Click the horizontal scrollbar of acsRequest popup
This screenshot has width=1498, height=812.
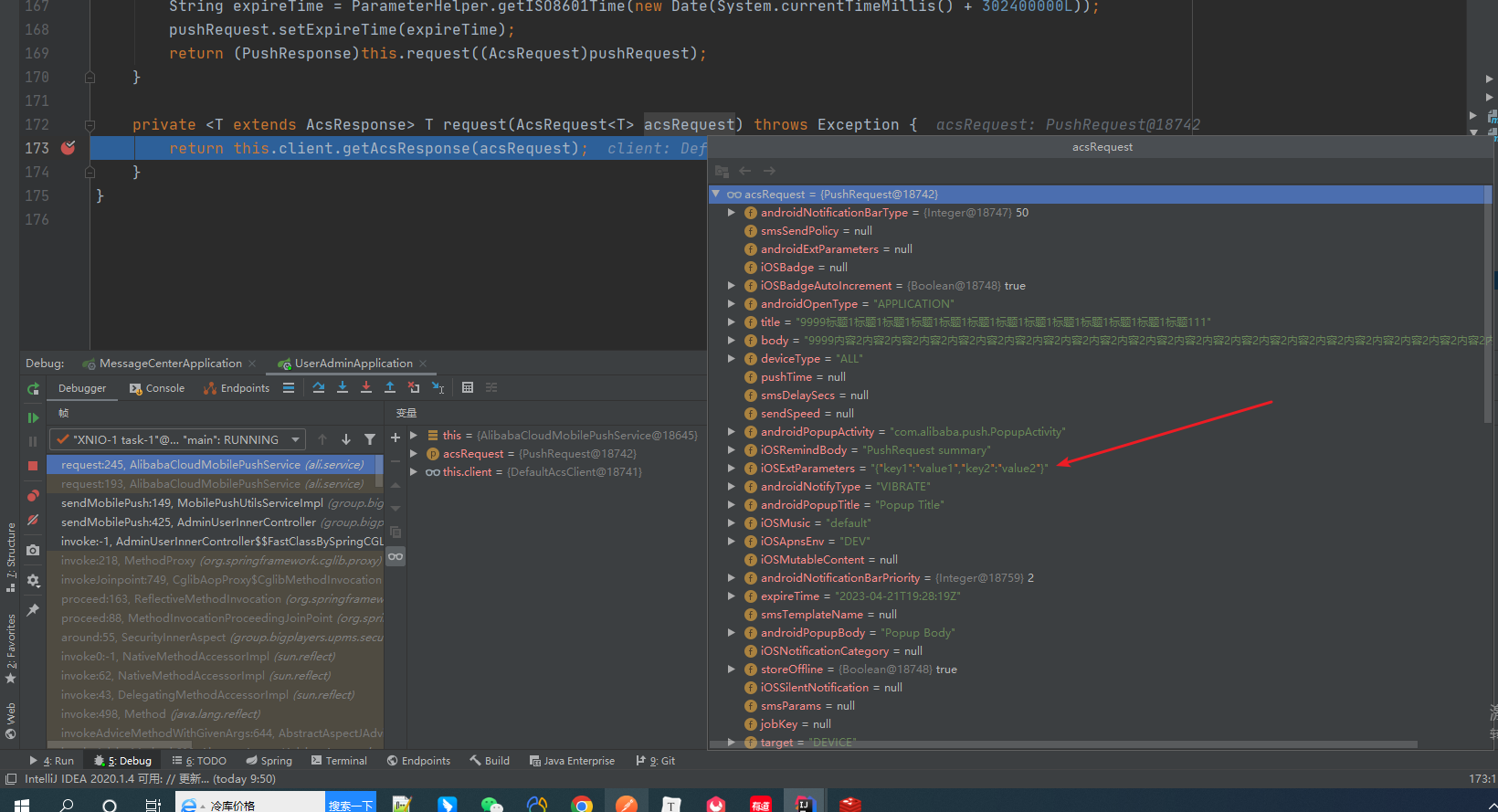click(x=1064, y=744)
